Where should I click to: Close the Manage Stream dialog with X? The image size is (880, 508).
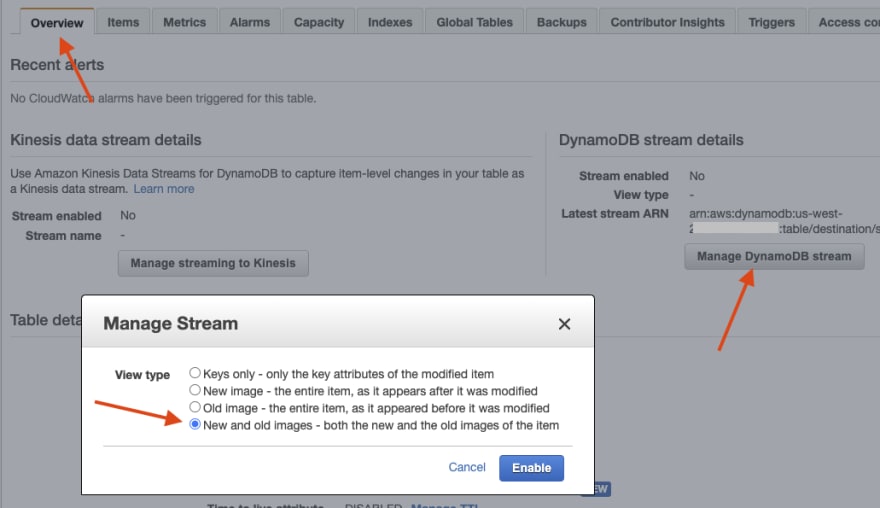(564, 324)
